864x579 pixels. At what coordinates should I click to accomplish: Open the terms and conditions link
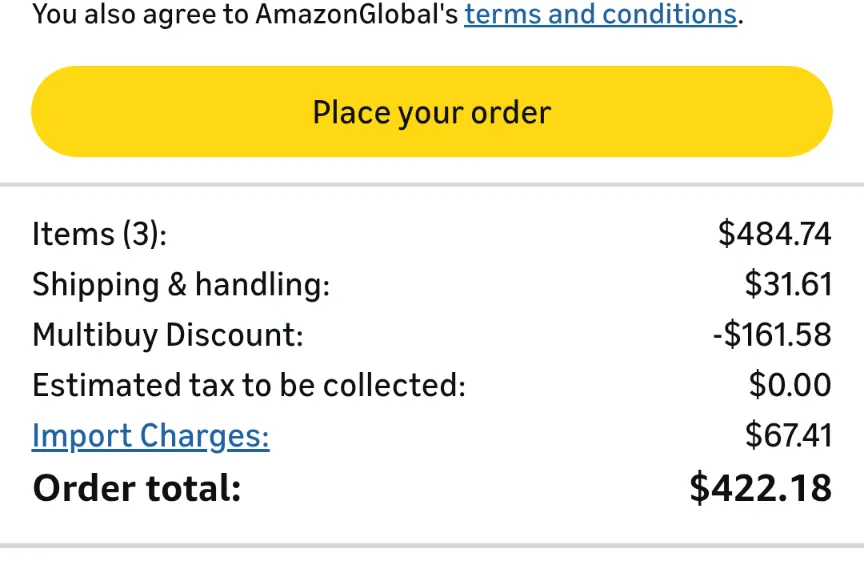coord(600,15)
